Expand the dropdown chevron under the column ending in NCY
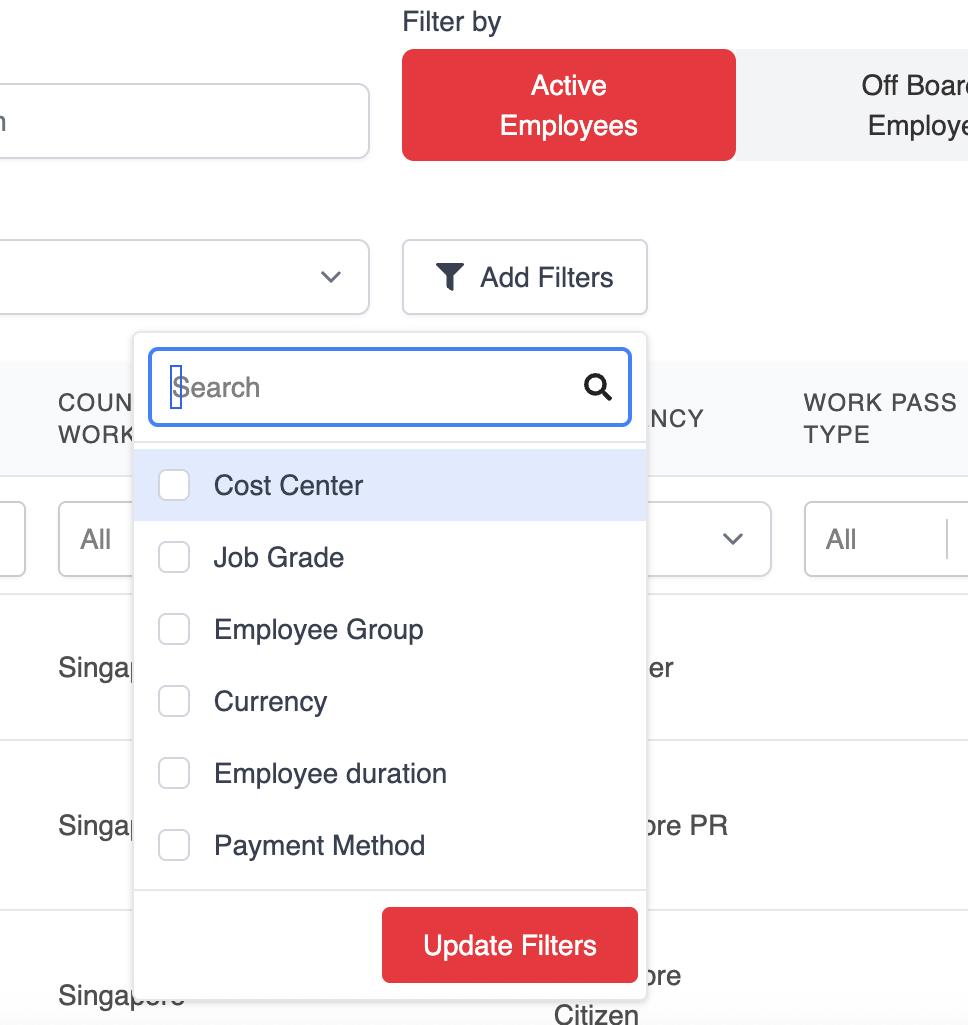The image size is (968, 1025). [733, 539]
